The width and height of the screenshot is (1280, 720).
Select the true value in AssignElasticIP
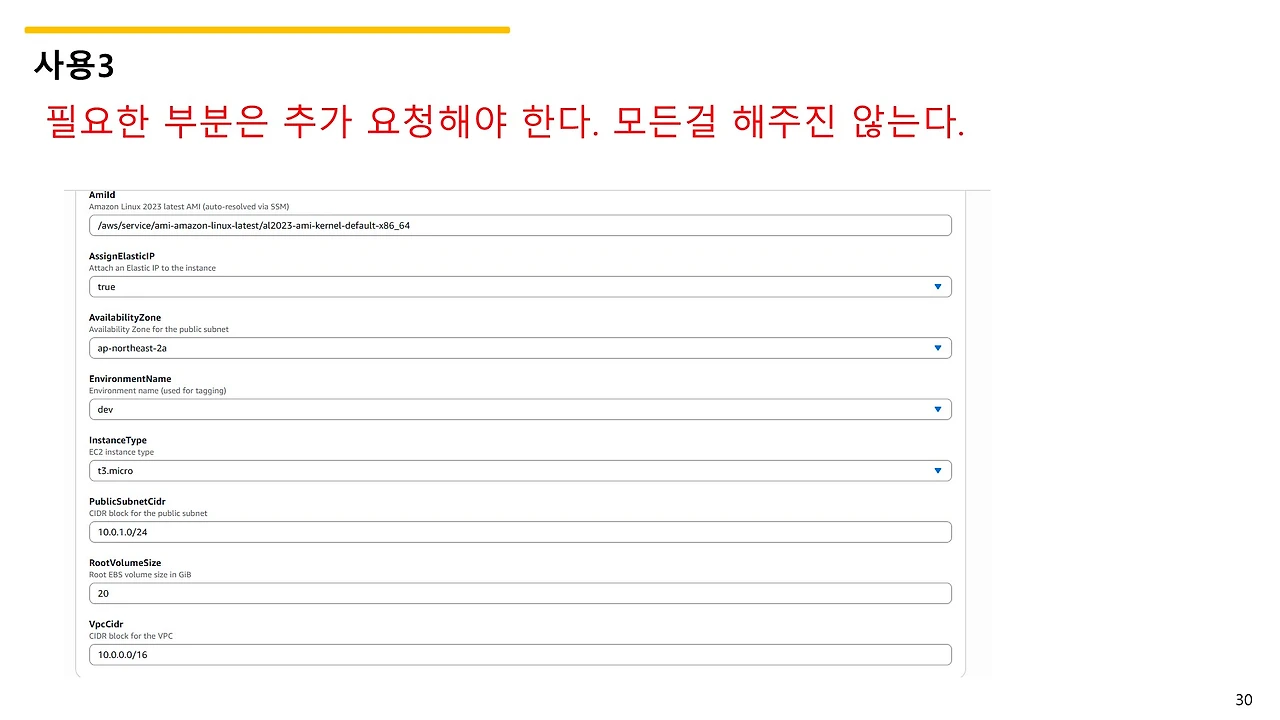106,286
